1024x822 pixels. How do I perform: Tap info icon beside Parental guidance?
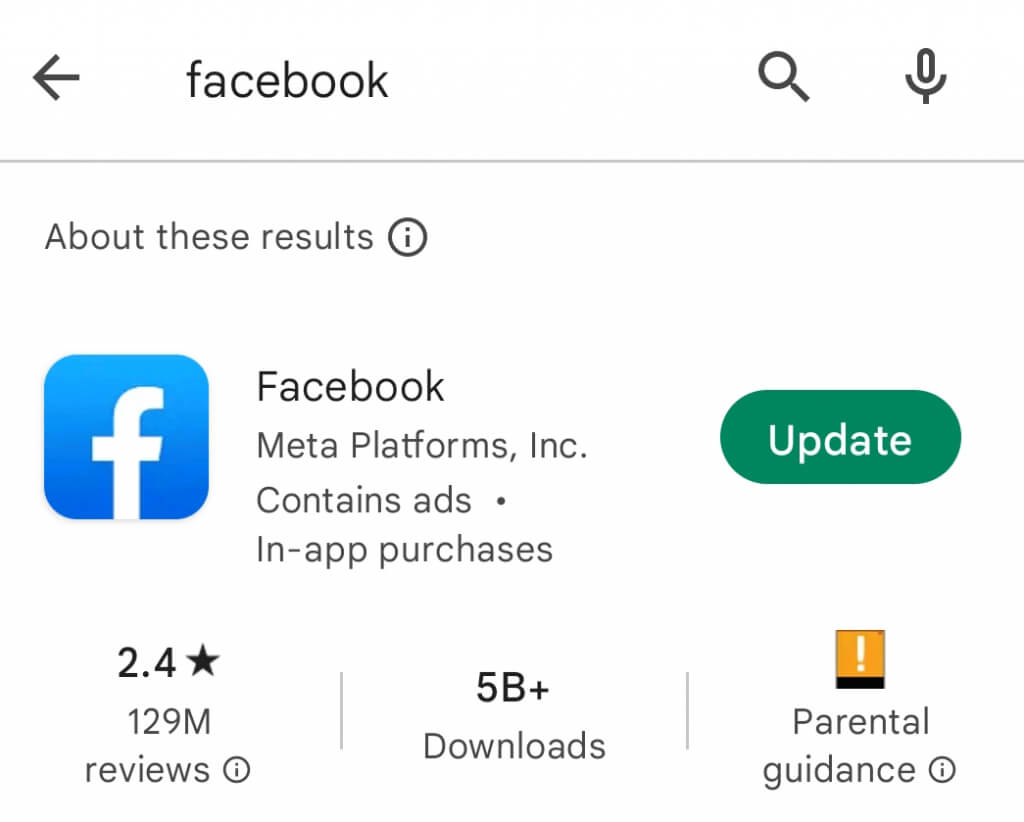(x=943, y=771)
